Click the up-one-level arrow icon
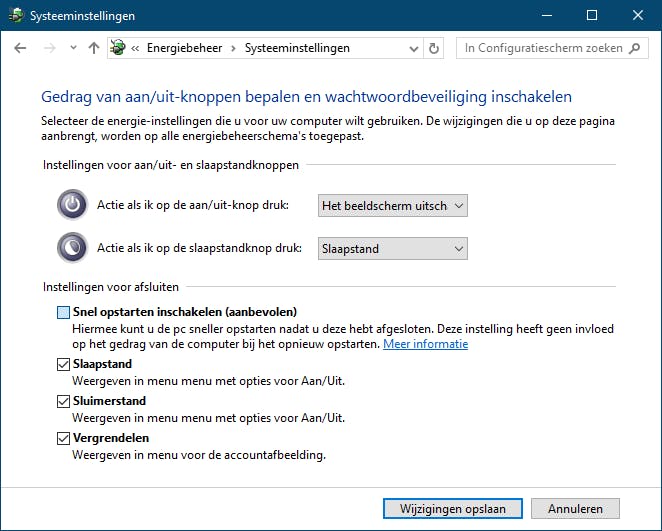Screen dimensions: 662x531 coord(94,48)
